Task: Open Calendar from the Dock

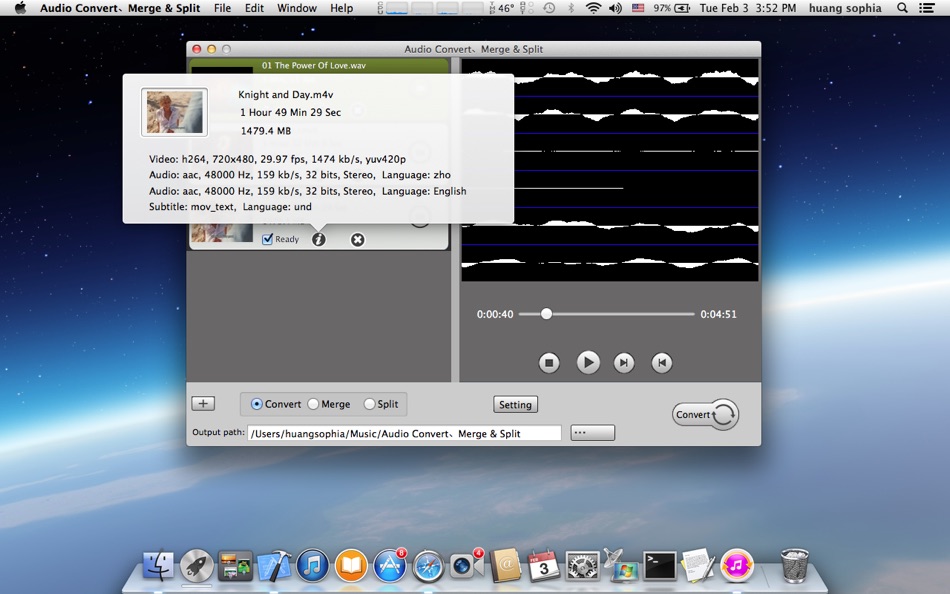Action: [x=543, y=566]
